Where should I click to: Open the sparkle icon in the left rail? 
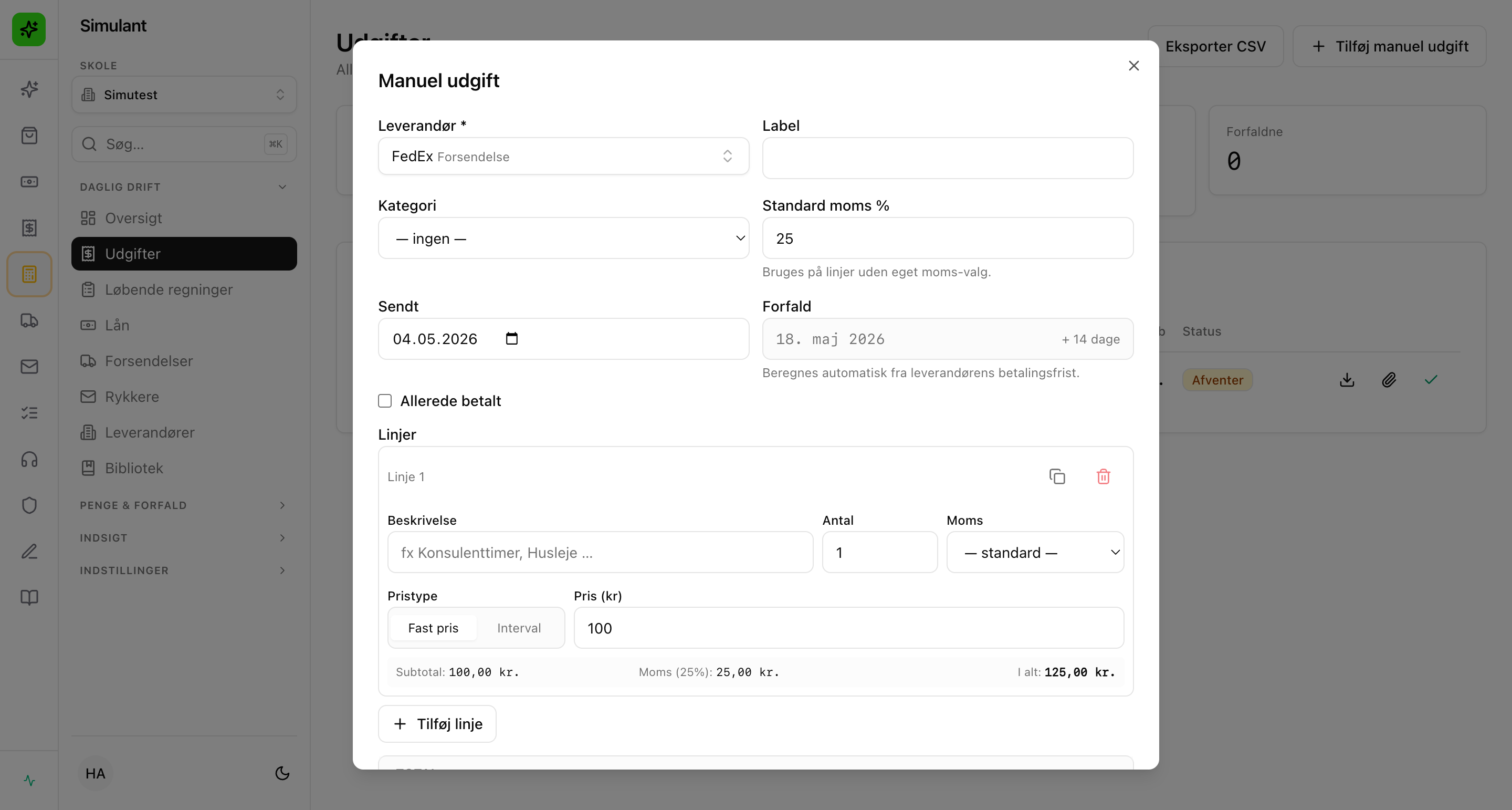click(x=29, y=89)
